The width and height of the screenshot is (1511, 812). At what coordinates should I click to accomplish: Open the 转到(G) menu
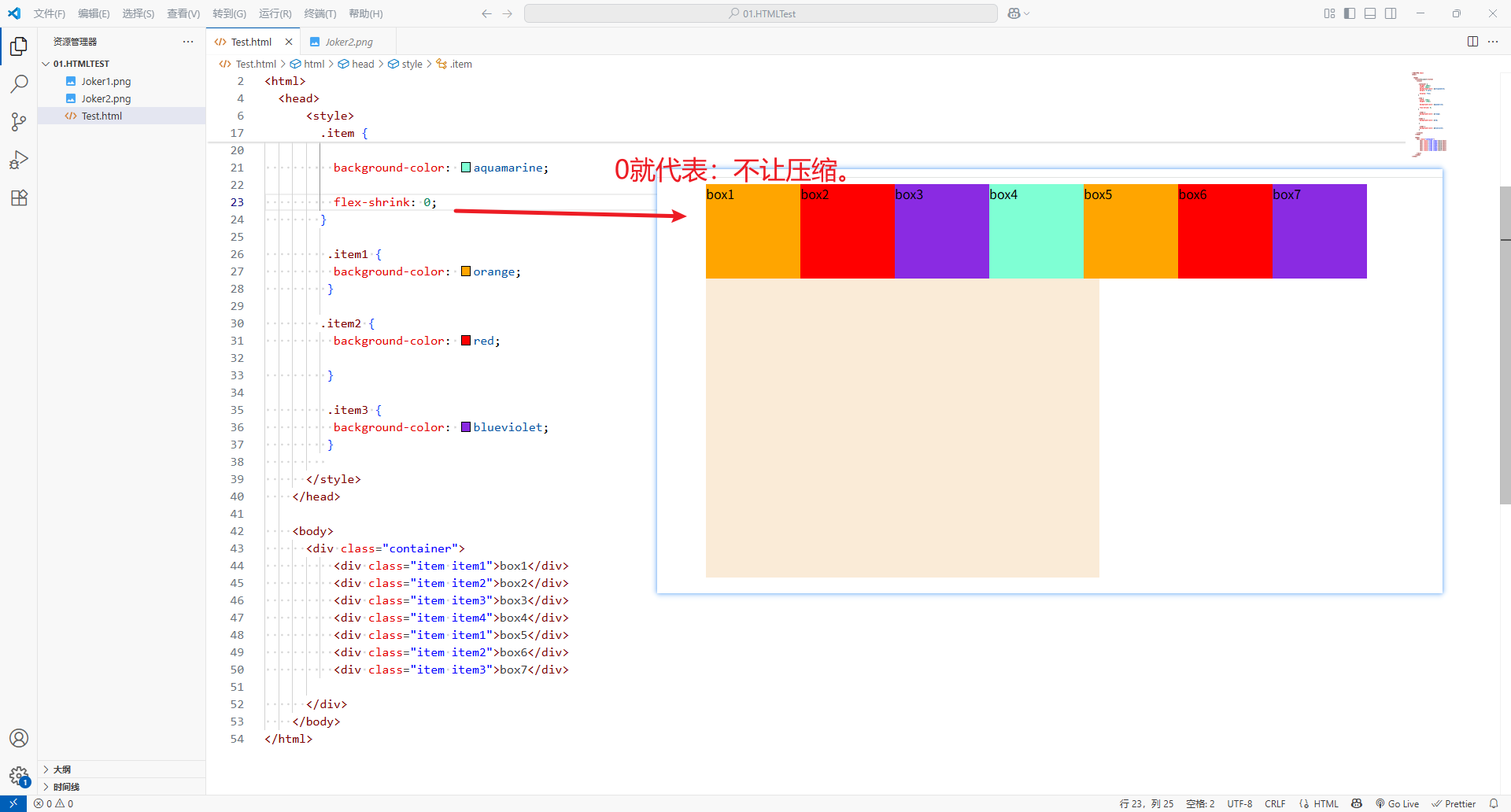click(229, 13)
